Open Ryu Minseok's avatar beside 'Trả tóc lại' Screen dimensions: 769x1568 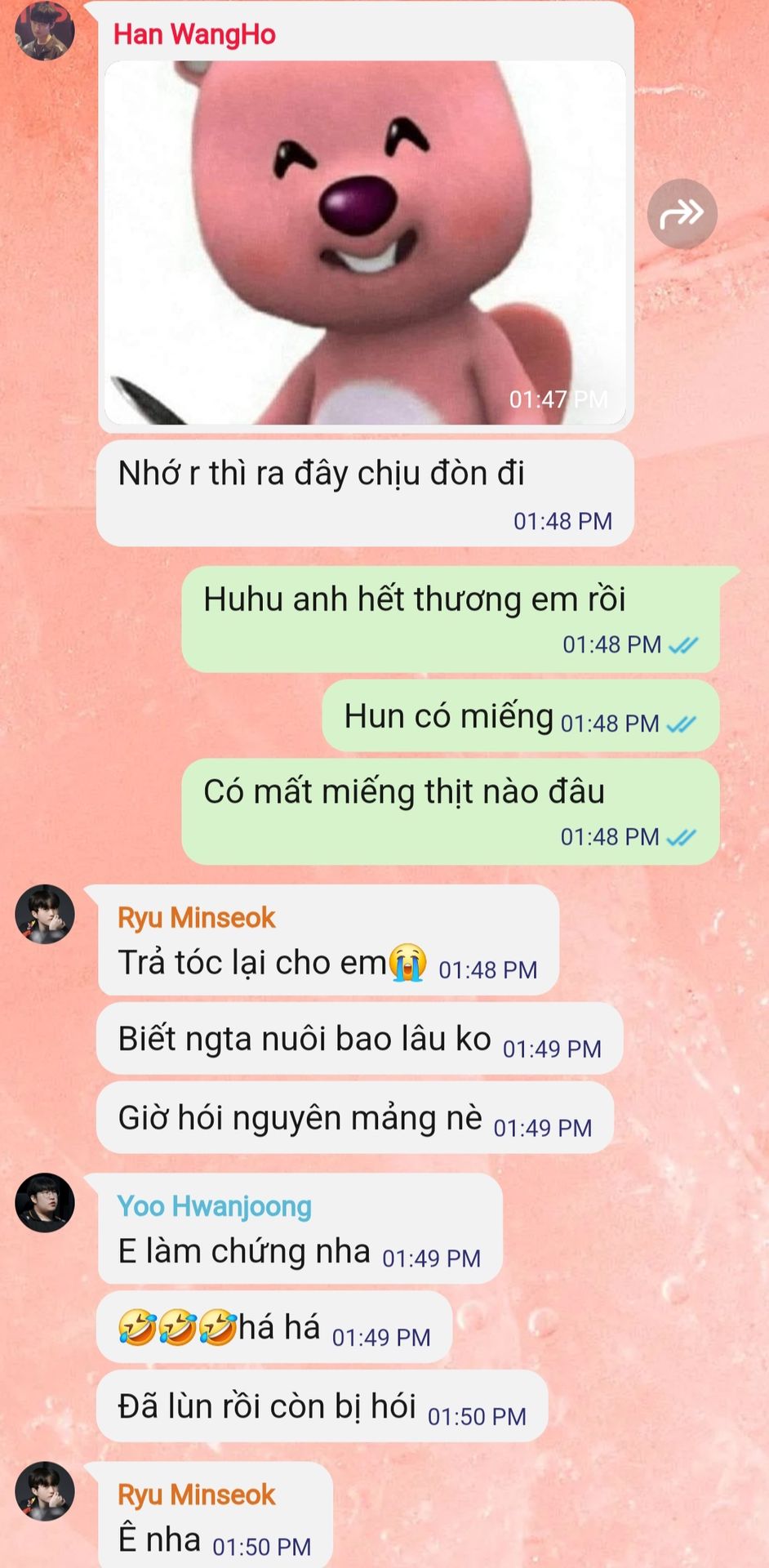[x=45, y=914]
